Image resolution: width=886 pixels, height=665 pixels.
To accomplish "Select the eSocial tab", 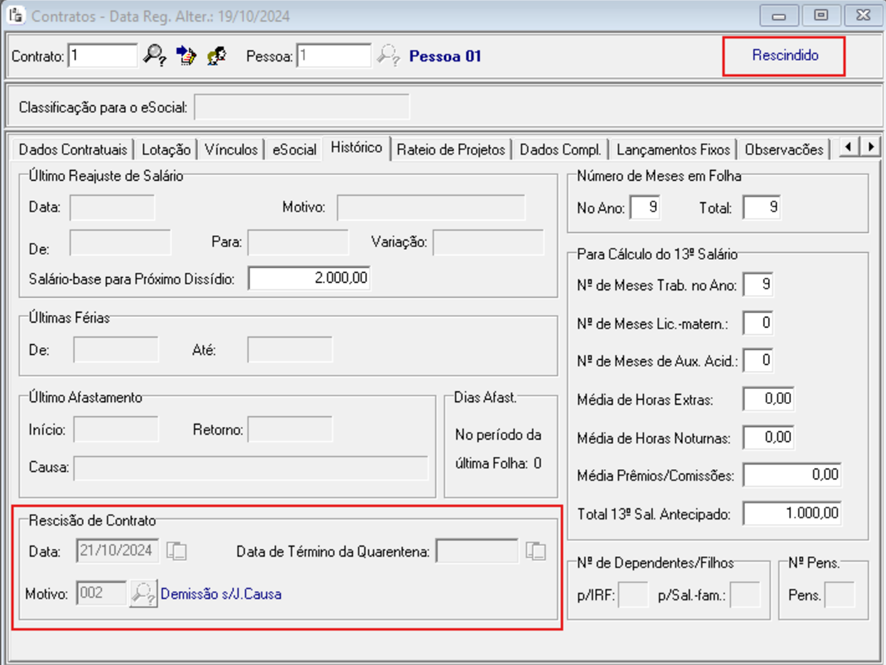I will click(x=294, y=150).
